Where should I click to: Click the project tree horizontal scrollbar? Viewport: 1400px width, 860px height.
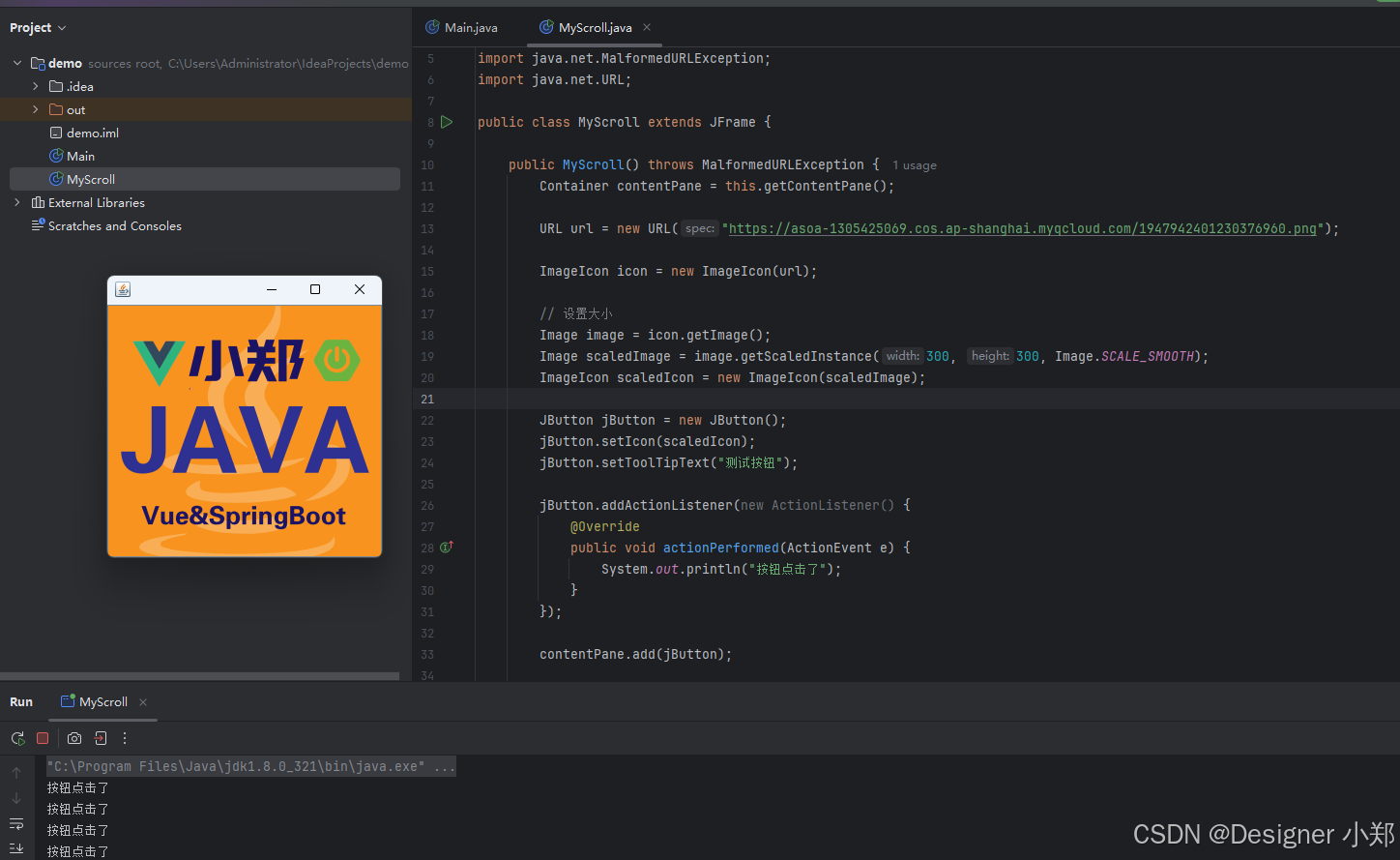coord(200,676)
